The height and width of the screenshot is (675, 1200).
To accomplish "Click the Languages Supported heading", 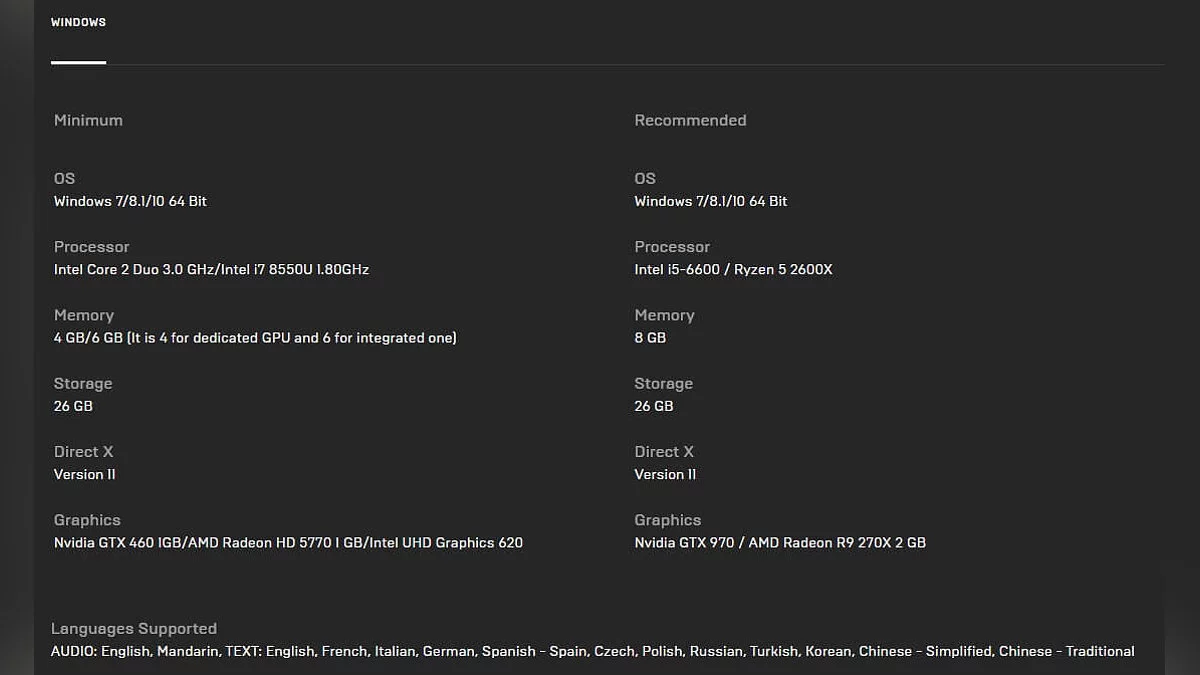I will pyautogui.click(x=134, y=629).
